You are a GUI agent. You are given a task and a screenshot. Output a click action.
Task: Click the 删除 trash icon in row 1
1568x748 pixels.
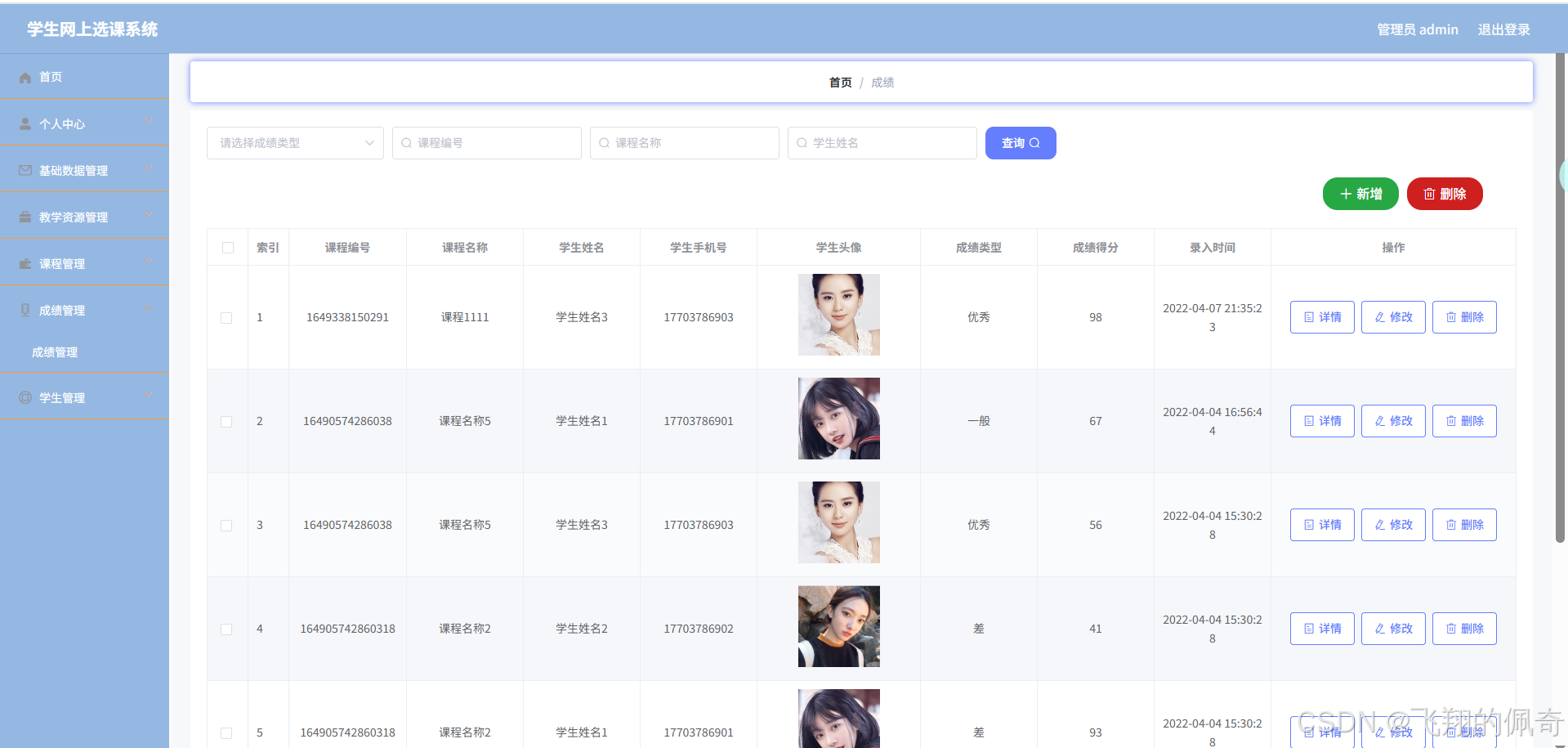[1451, 317]
